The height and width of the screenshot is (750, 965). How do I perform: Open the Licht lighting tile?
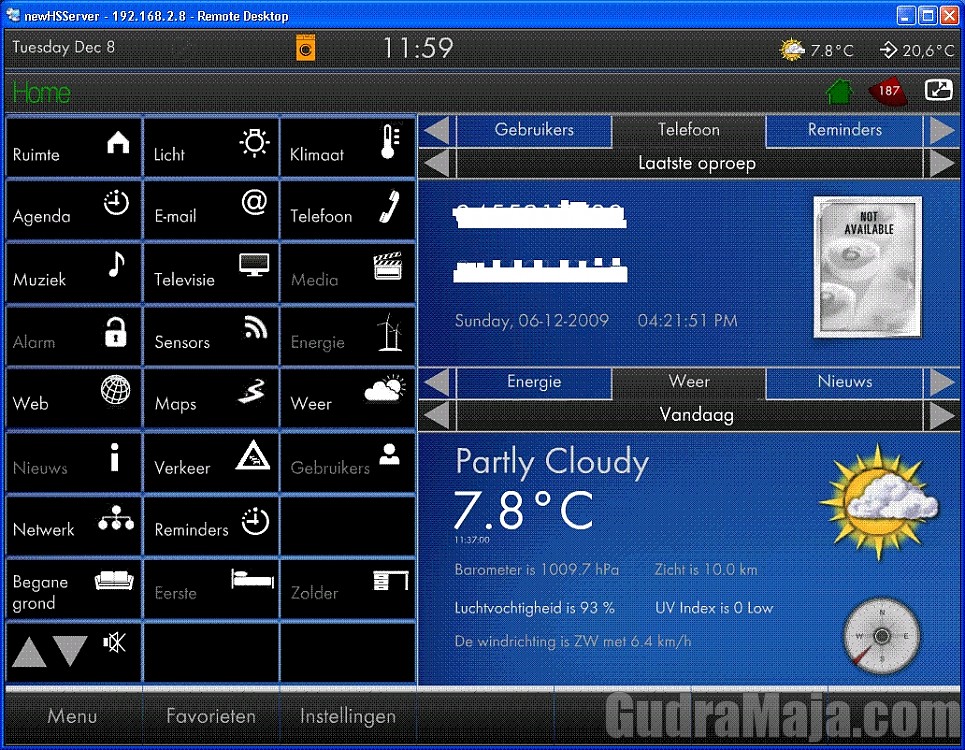211,148
